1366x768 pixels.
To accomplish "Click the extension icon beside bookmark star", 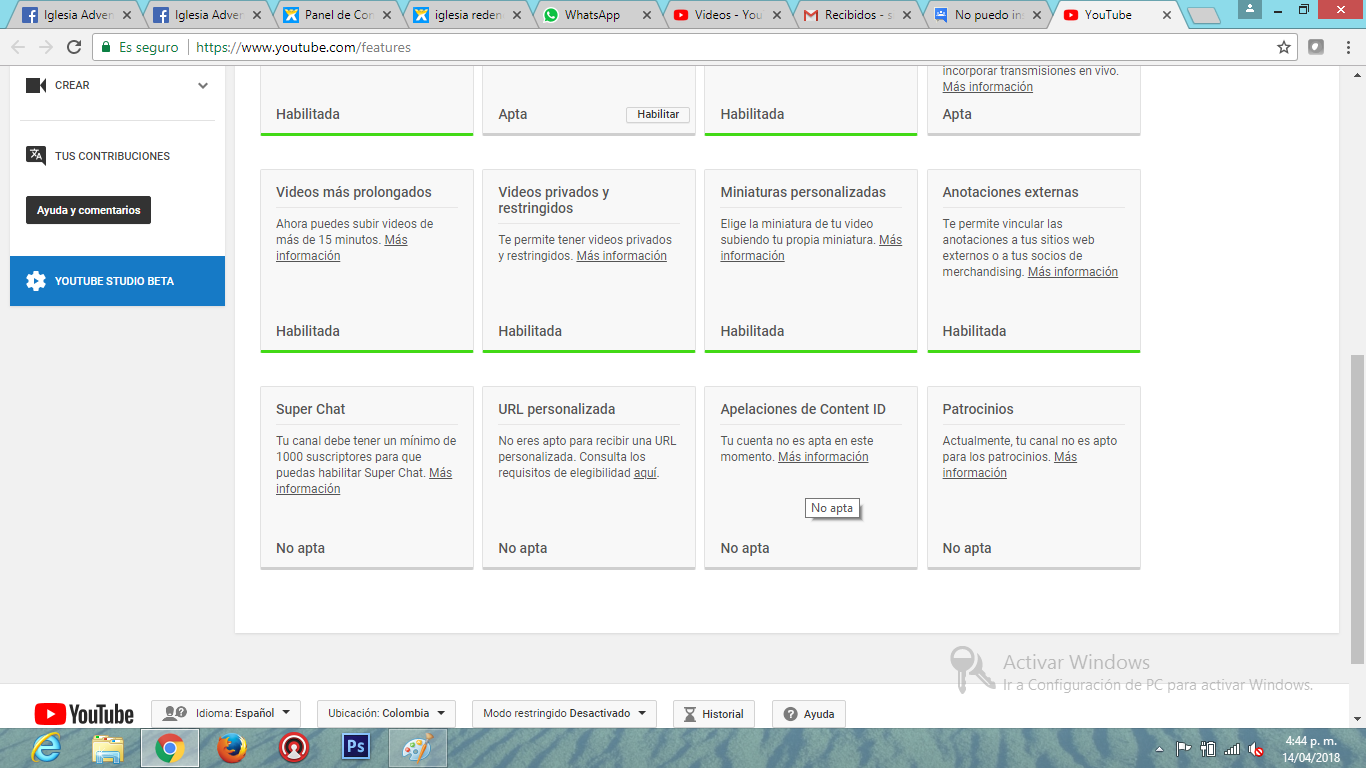I will (x=1316, y=47).
